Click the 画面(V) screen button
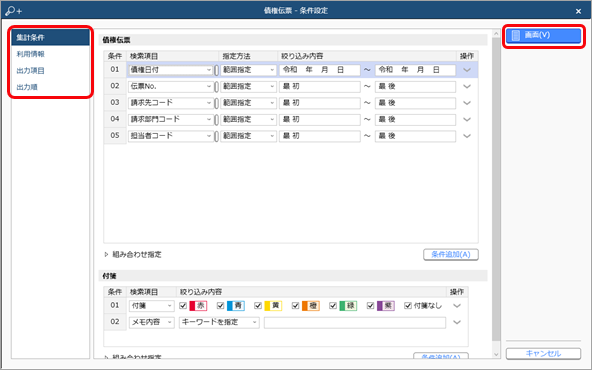The height and width of the screenshot is (370, 592). click(x=543, y=35)
